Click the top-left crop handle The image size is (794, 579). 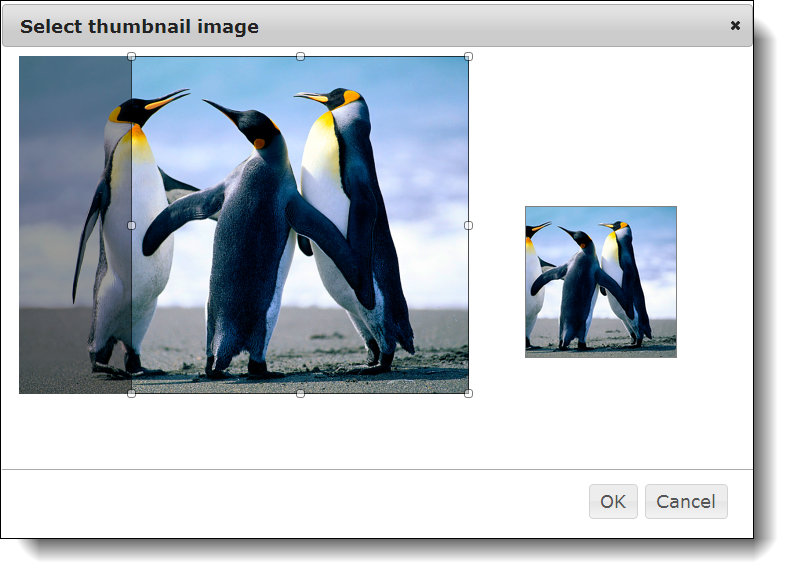(x=131, y=56)
